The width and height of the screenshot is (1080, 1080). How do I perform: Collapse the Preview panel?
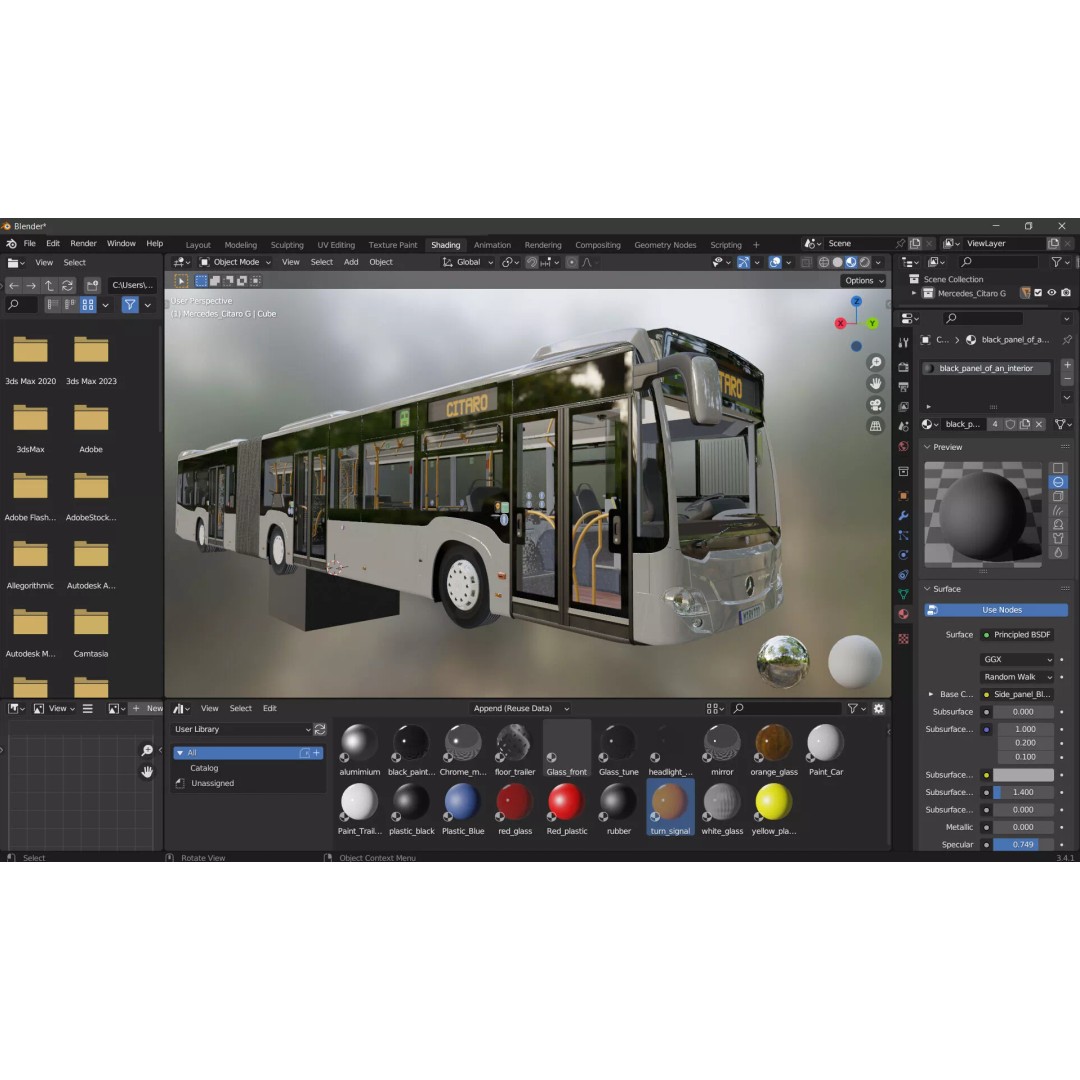(x=927, y=448)
